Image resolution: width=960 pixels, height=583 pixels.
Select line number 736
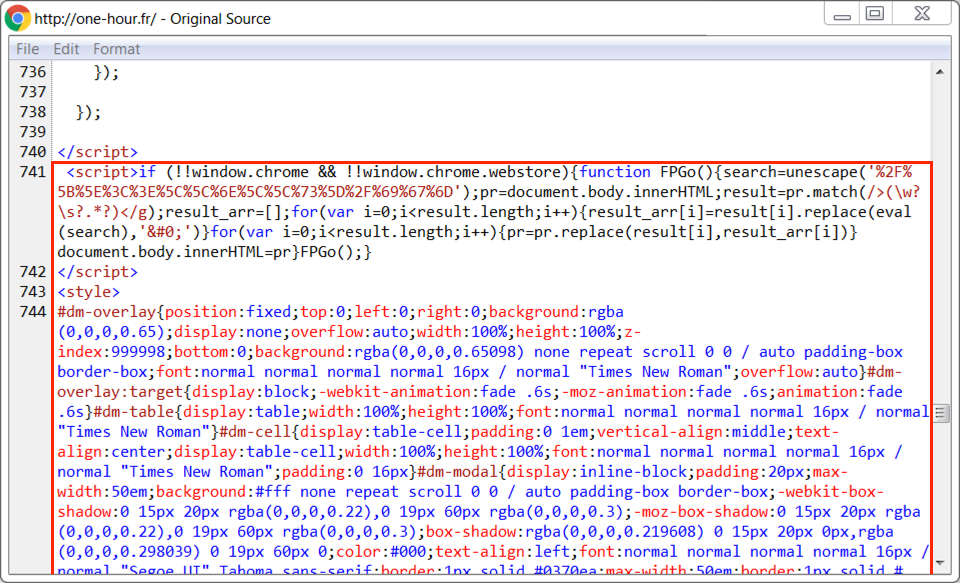click(33, 72)
